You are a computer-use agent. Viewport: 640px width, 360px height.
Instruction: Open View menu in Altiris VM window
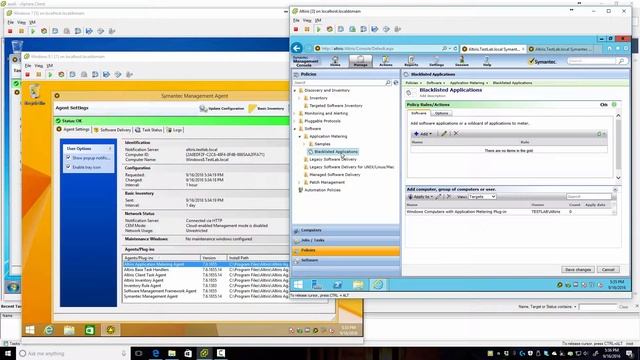307,20
